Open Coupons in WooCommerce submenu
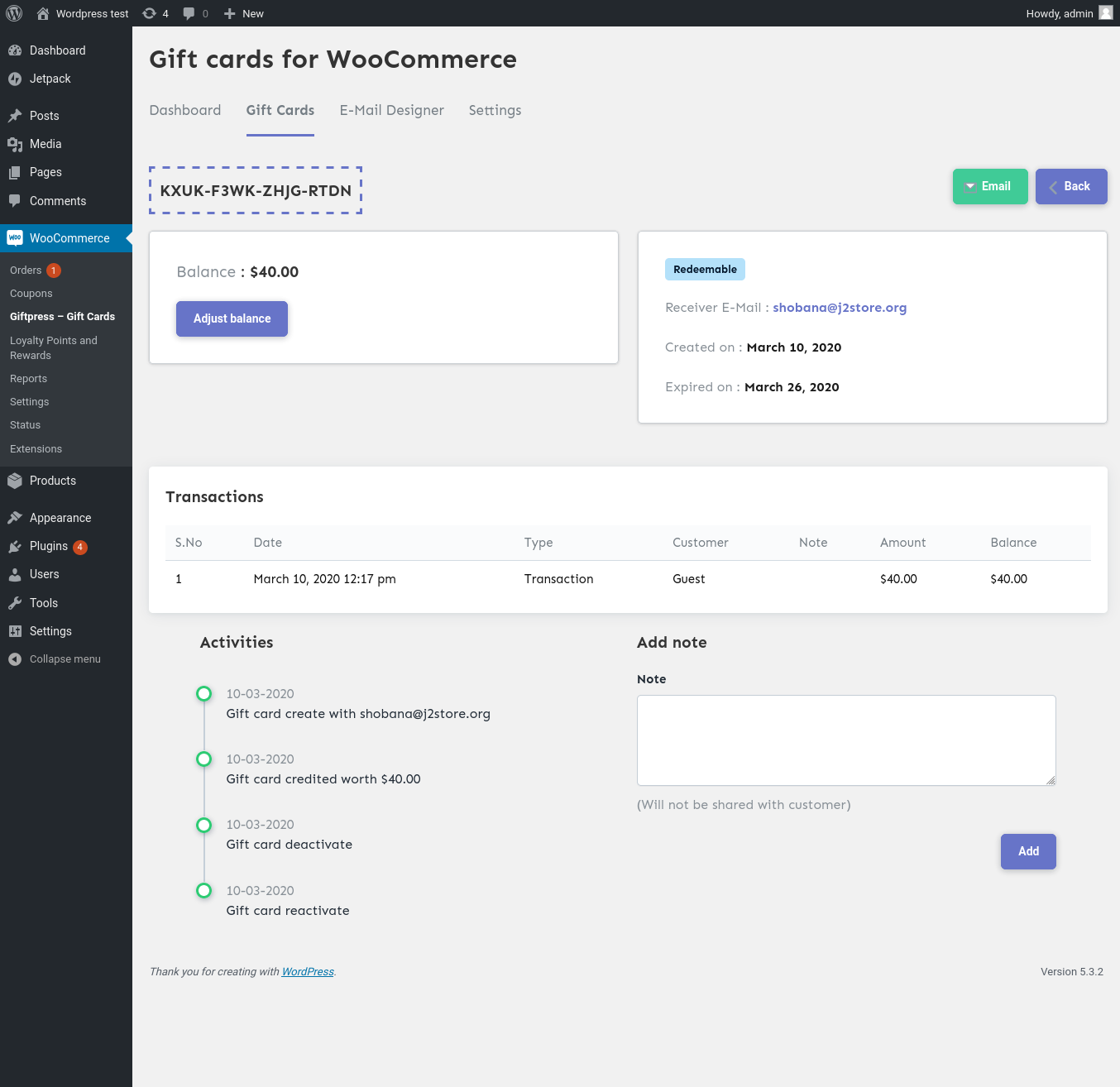 pos(31,294)
